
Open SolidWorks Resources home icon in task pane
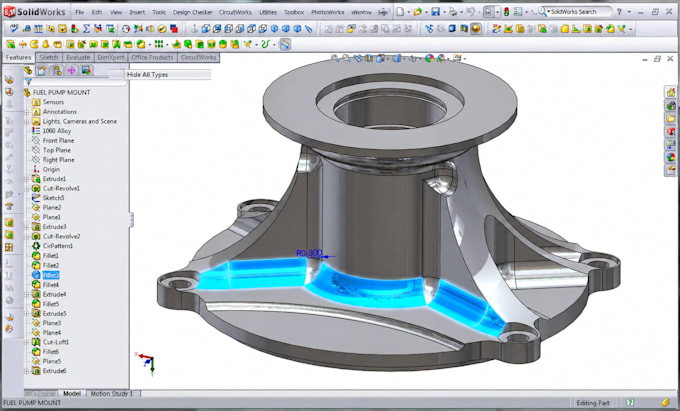(x=670, y=92)
